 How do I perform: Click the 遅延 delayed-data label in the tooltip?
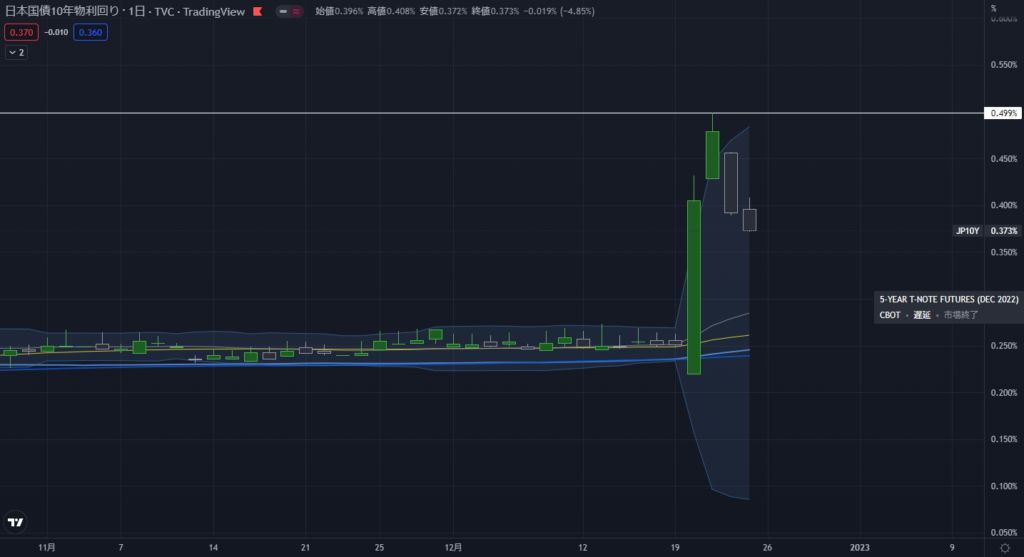(x=921, y=314)
